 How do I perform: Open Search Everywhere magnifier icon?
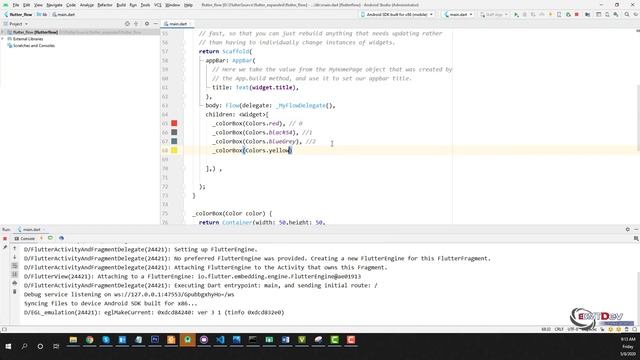click(627, 15)
